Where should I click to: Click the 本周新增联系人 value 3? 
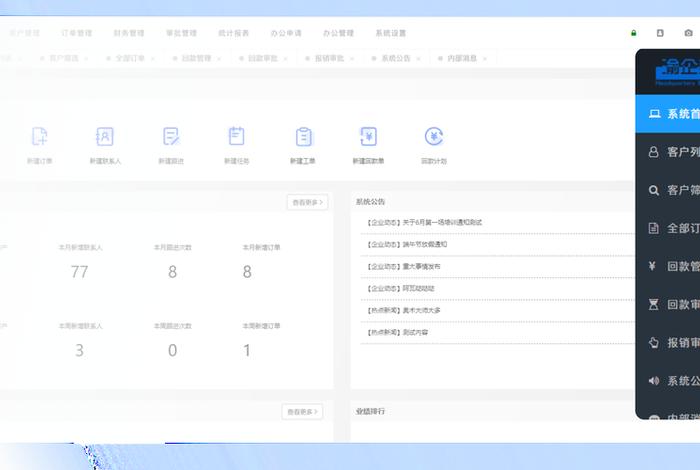(x=79, y=350)
